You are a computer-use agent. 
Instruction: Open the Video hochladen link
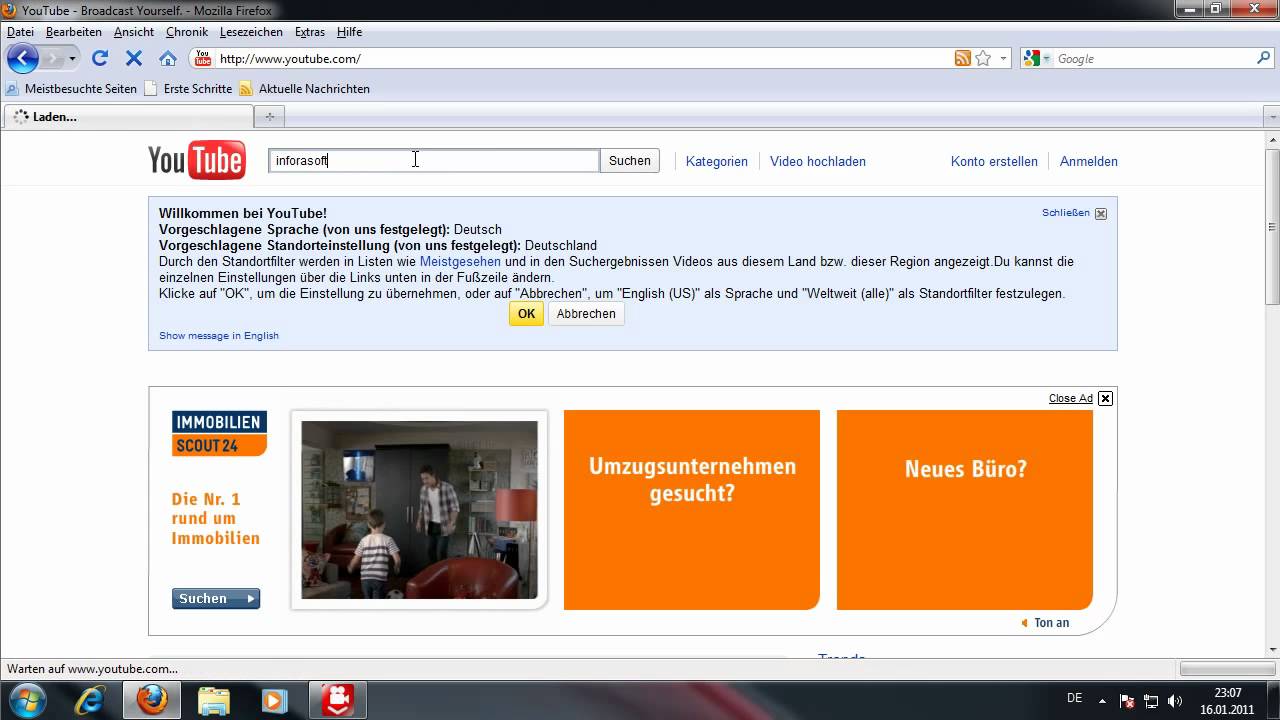[818, 161]
